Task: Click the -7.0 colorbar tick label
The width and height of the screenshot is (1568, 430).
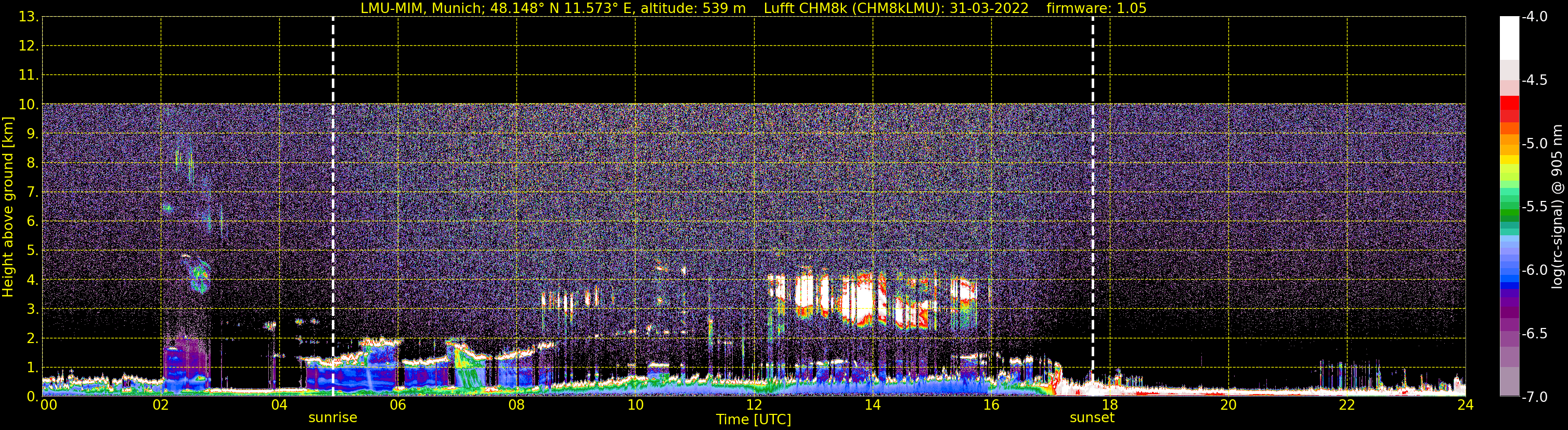Action: (1534, 397)
